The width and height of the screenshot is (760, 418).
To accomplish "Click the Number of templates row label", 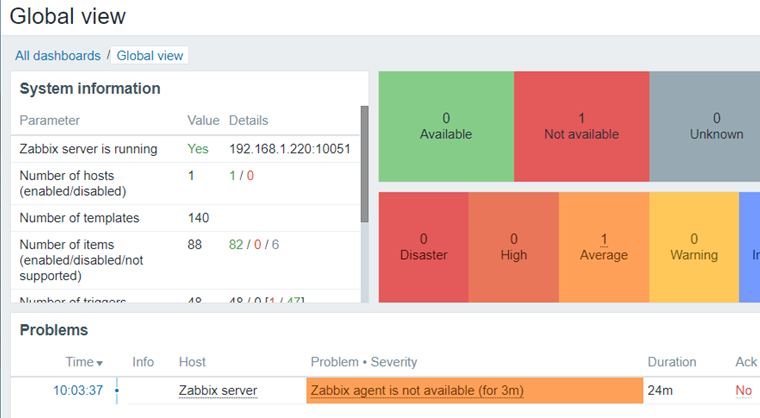I will (79, 218).
